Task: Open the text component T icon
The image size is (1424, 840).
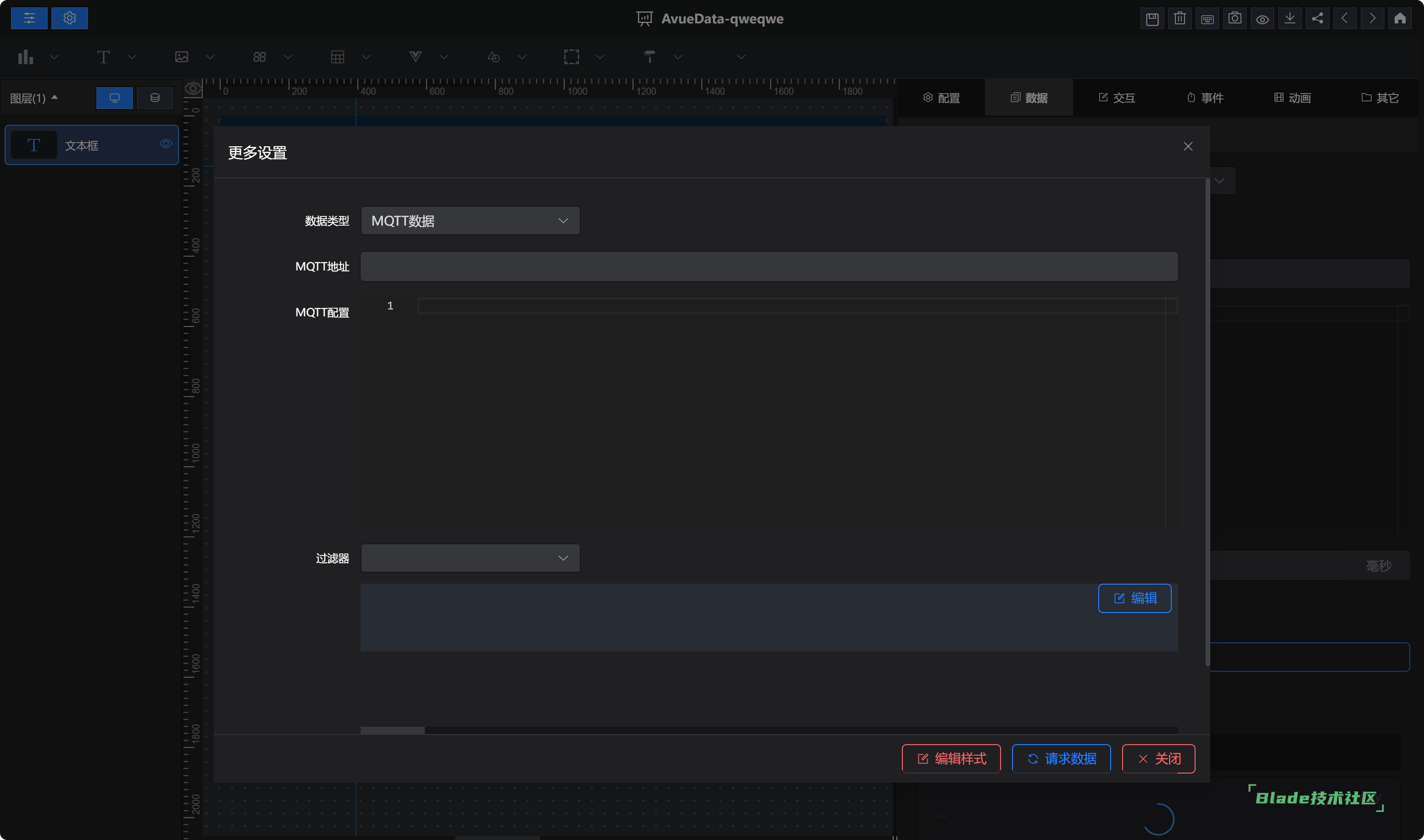Action: 103,56
